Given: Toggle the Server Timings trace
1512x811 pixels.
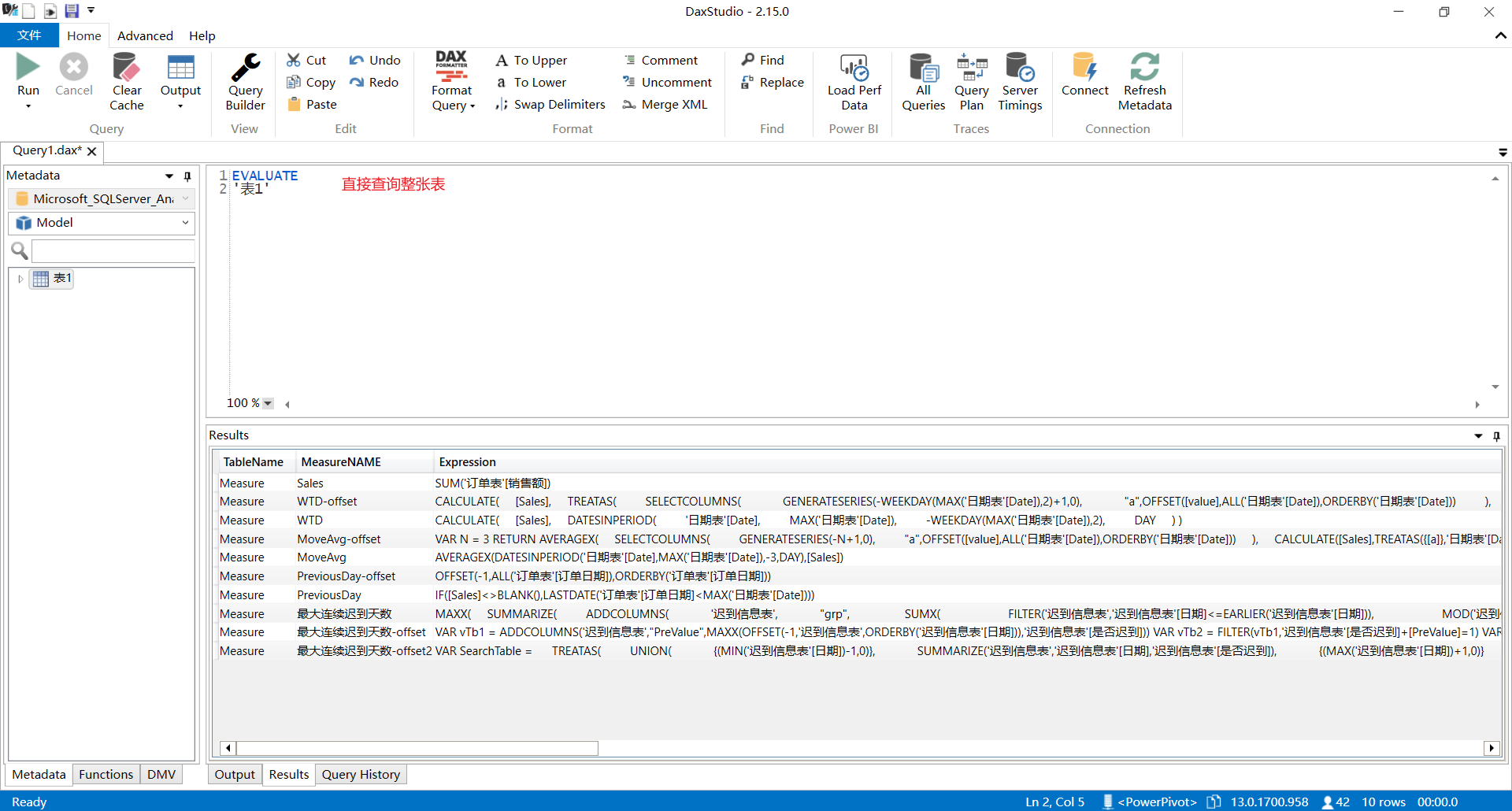Looking at the screenshot, I should pyautogui.click(x=1020, y=82).
